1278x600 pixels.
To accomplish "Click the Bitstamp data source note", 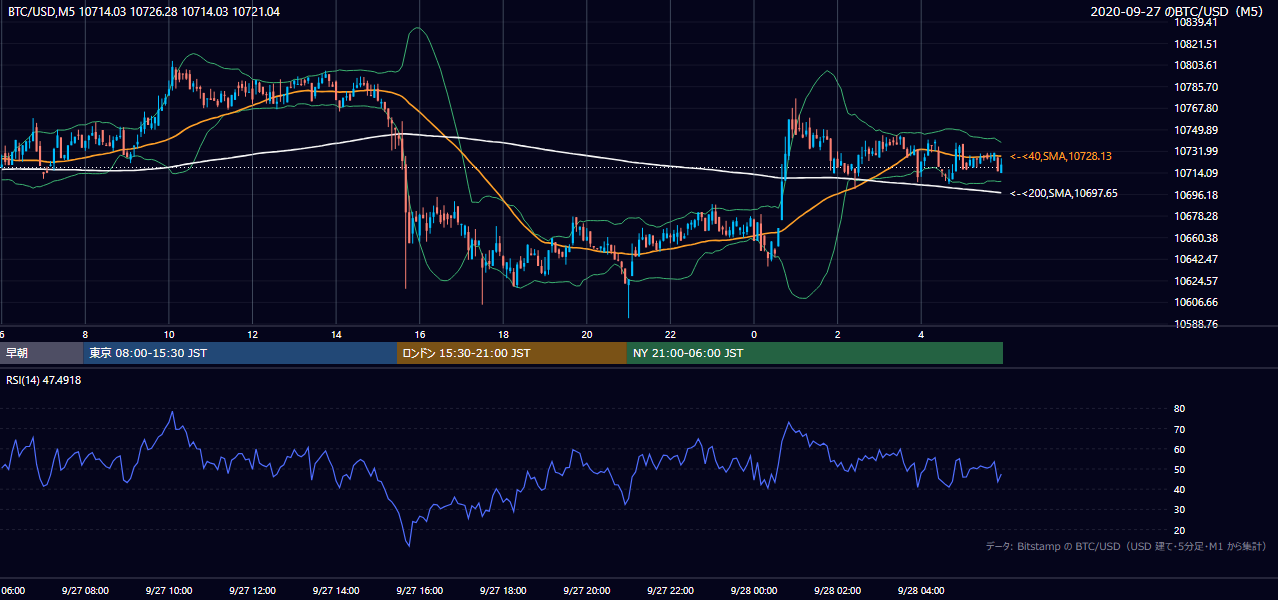I will click(x=1126, y=546).
